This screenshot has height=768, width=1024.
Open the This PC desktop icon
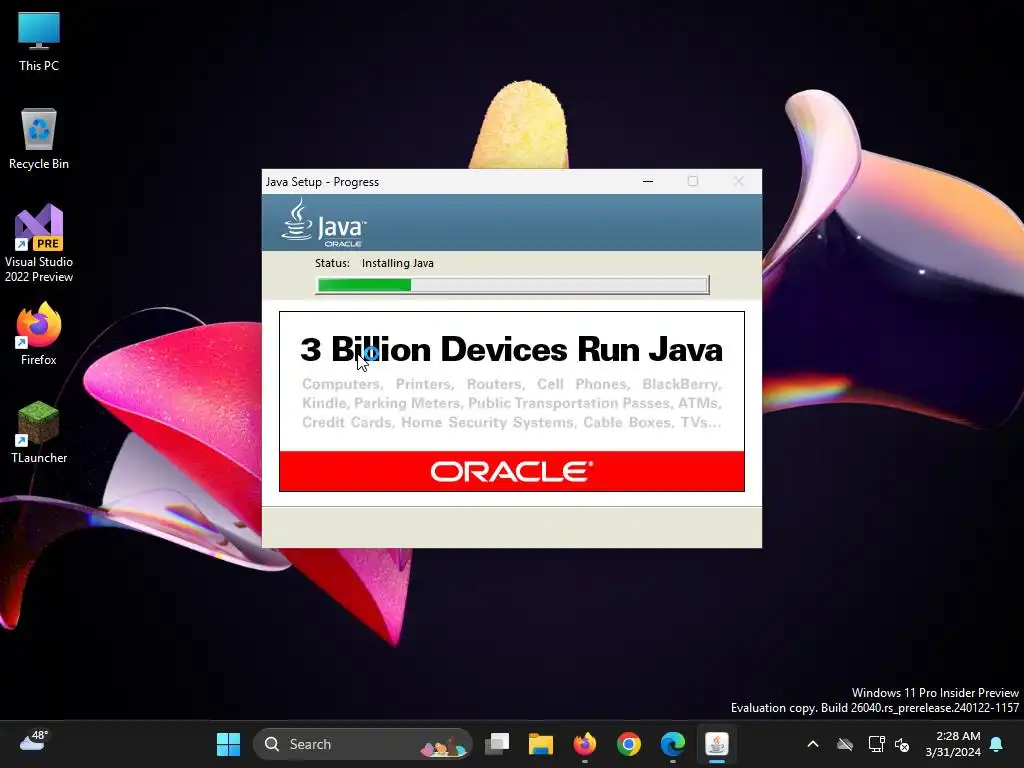click(39, 41)
